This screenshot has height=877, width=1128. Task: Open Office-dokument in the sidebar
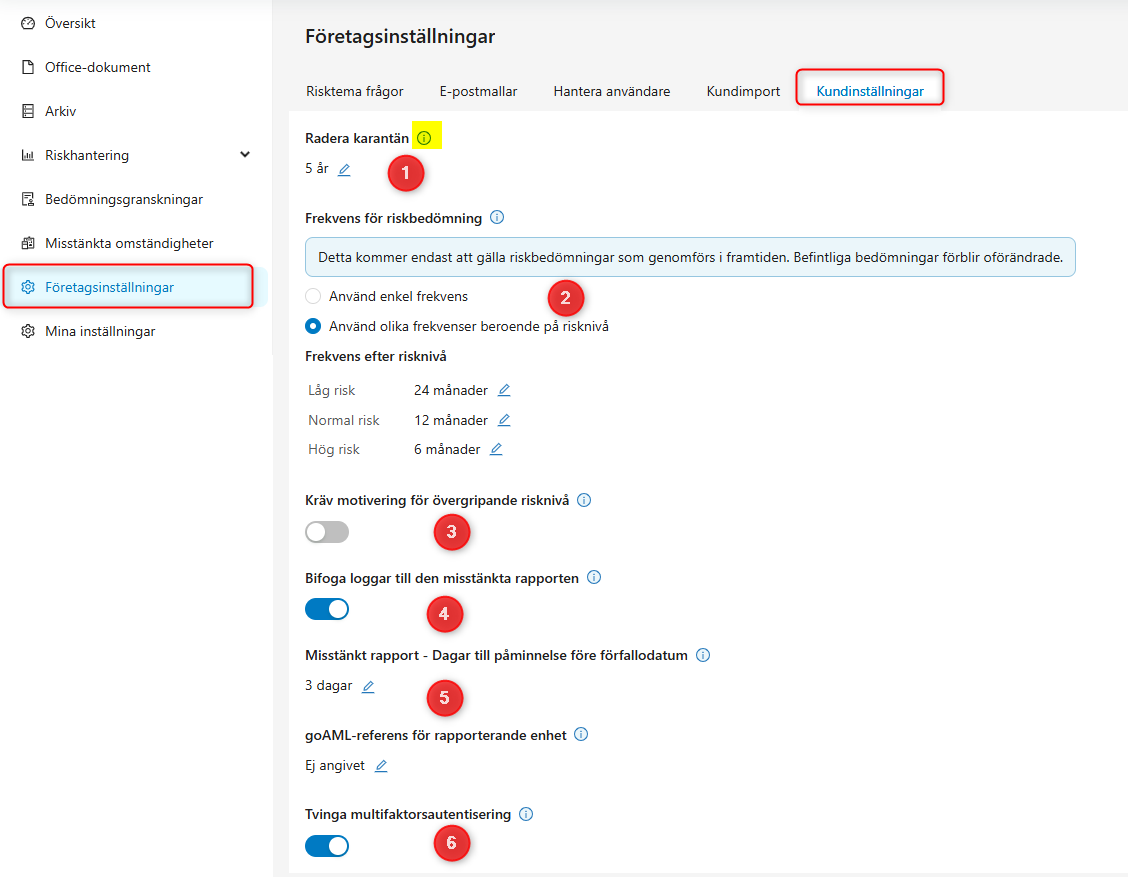[x=98, y=67]
